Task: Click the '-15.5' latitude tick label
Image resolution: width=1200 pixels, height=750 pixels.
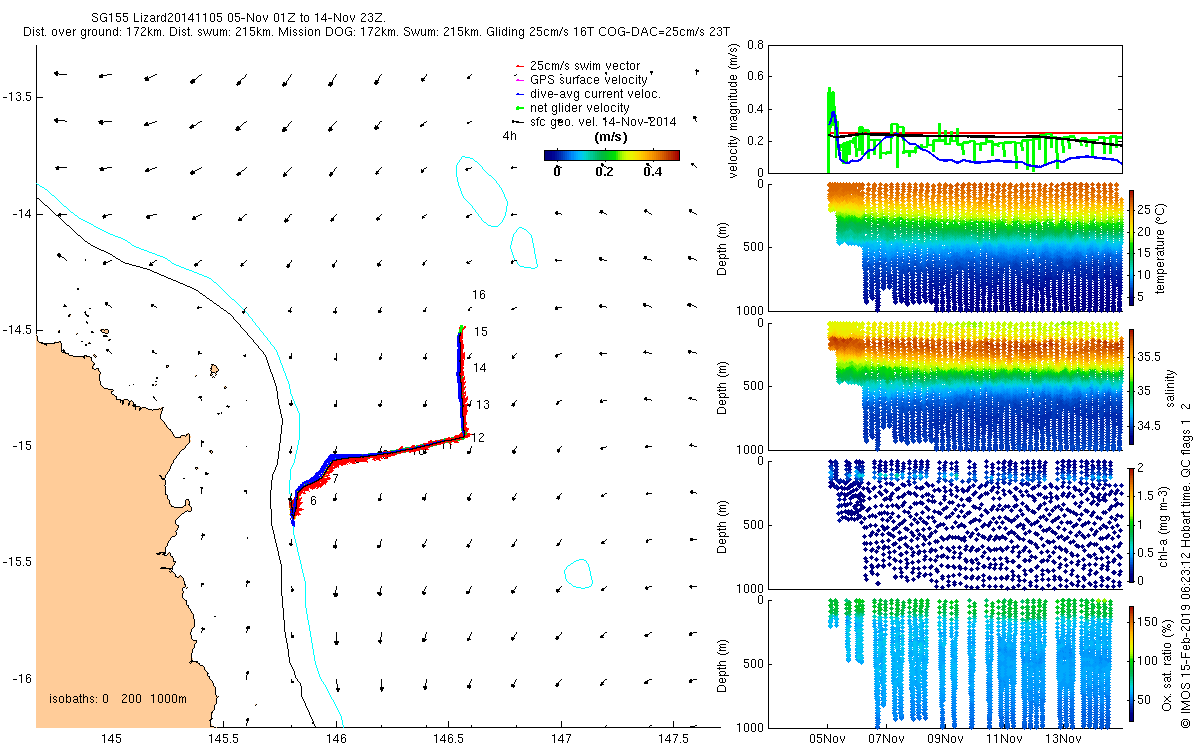Action: coord(17,562)
